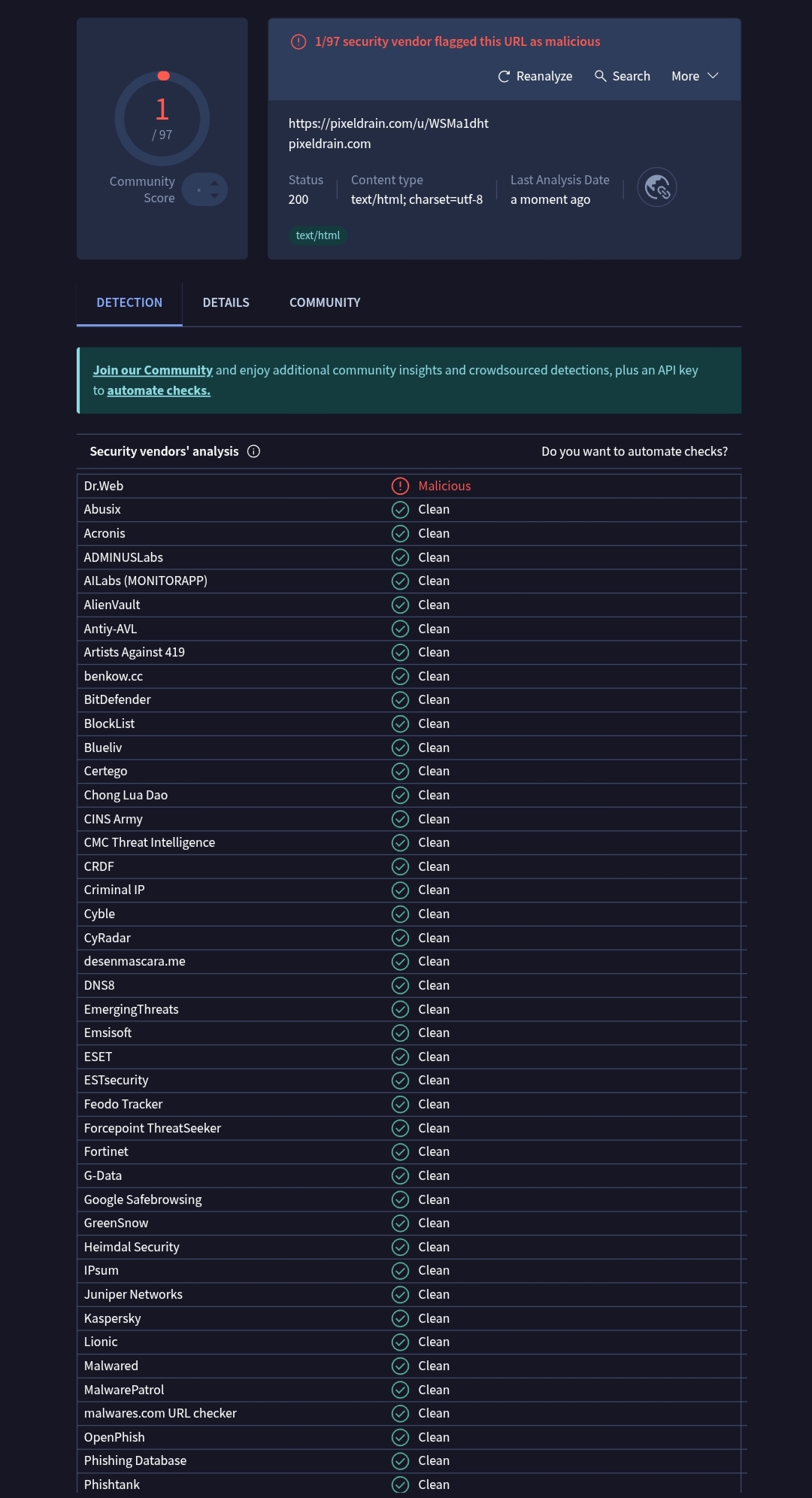Click the globe link icon
This screenshot has height=1498, width=812.
[657, 187]
